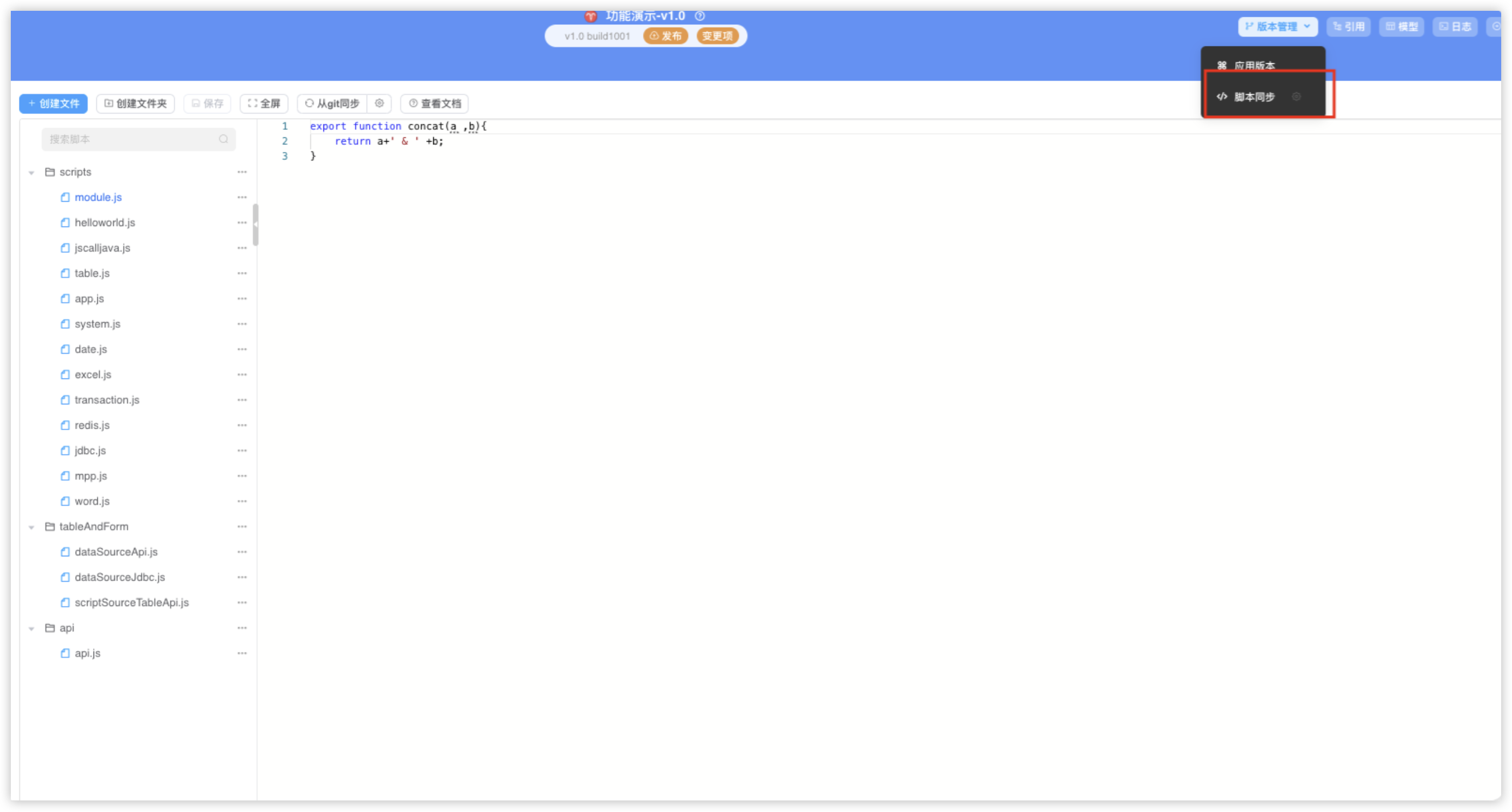Image resolution: width=1512 pixels, height=812 pixels.
Task: Click the 创建文件 button
Action: (x=54, y=103)
